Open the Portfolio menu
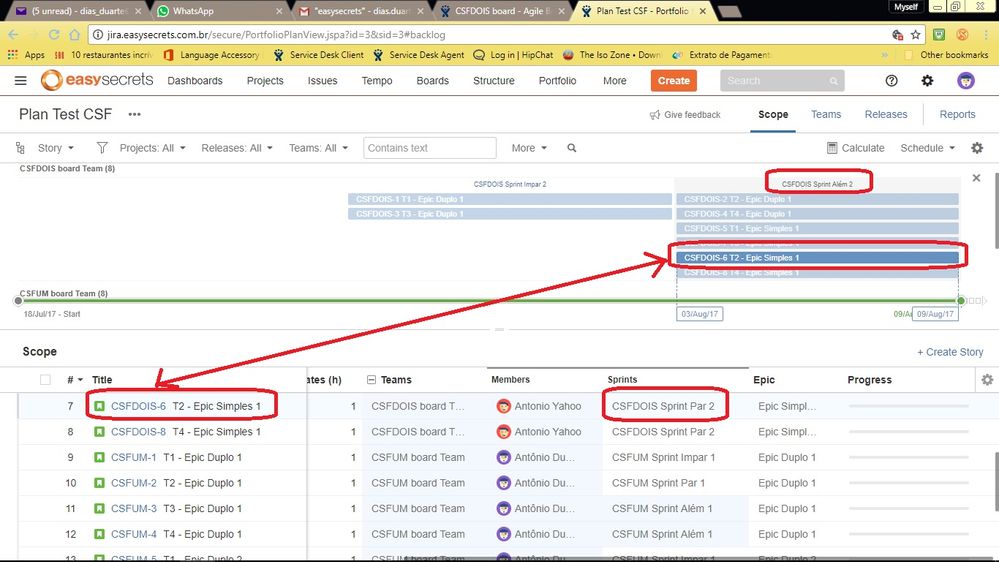999x562 pixels. click(557, 81)
